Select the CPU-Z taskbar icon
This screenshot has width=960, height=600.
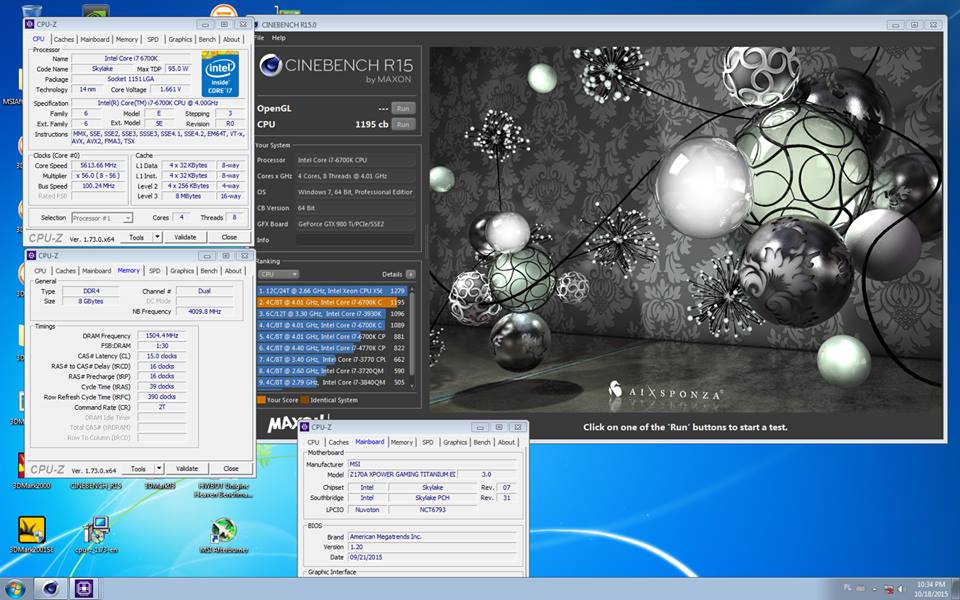(x=84, y=589)
